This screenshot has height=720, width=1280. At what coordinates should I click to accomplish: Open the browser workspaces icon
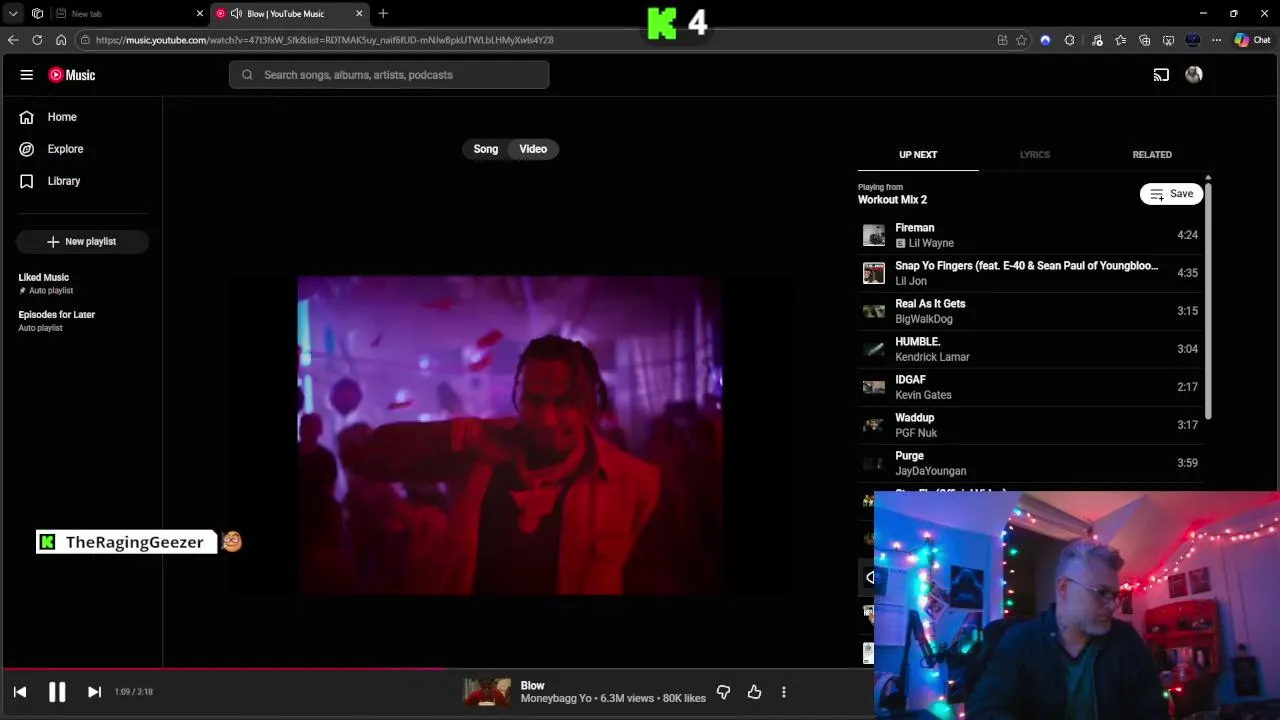[x=37, y=14]
